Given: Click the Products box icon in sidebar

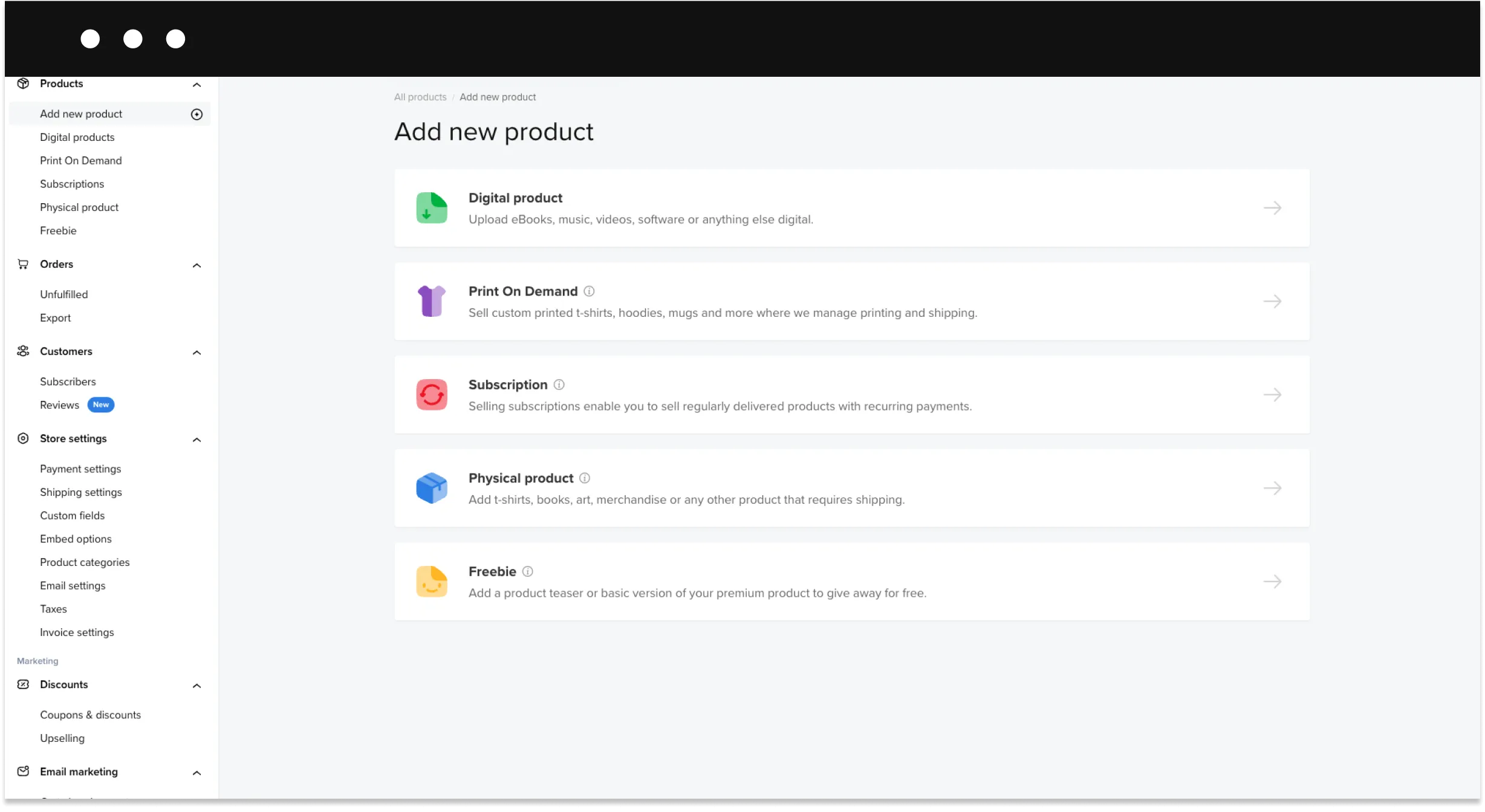Looking at the screenshot, I should tap(23, 83).
